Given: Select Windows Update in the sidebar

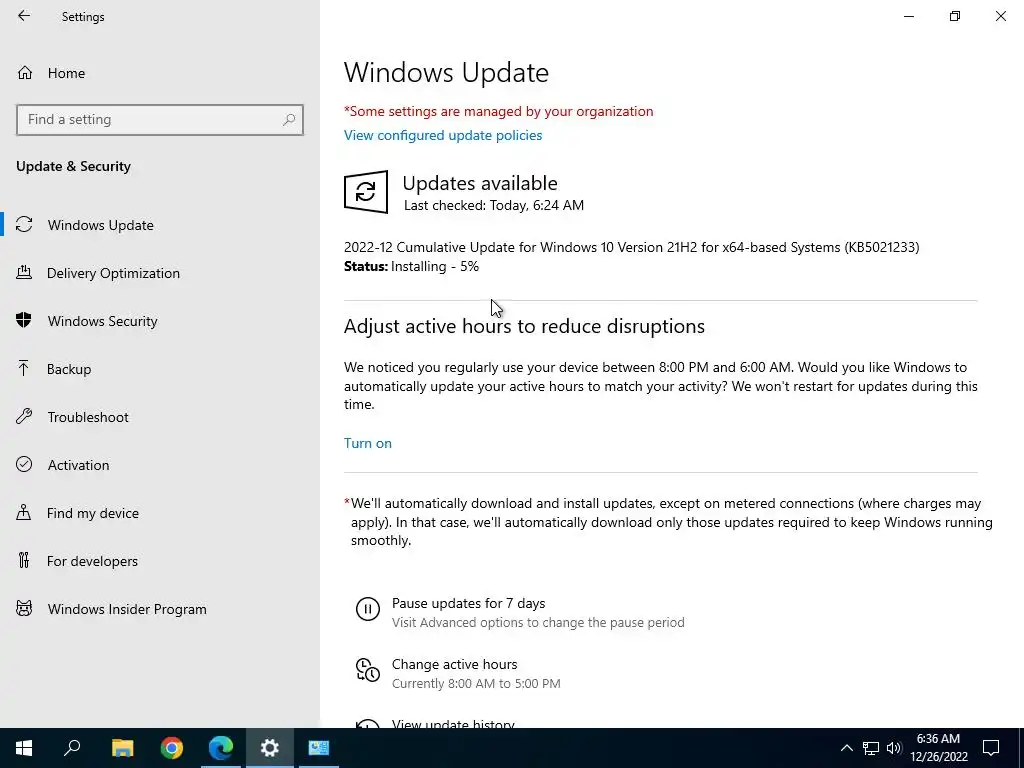Looking at the screenshot, I should tap(160, 225).
